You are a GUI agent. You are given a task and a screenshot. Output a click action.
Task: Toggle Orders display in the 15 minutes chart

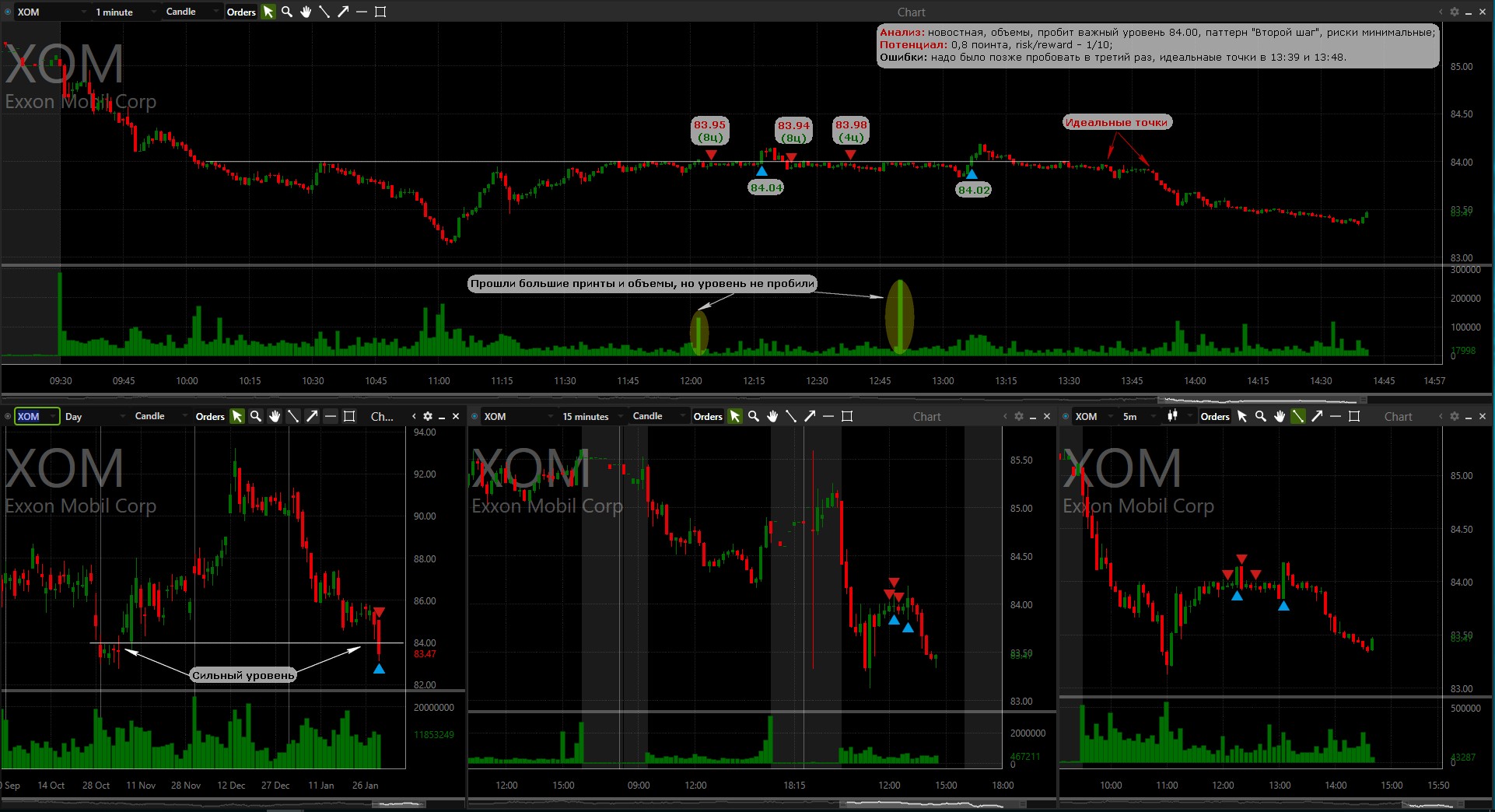tap(708, 416)
